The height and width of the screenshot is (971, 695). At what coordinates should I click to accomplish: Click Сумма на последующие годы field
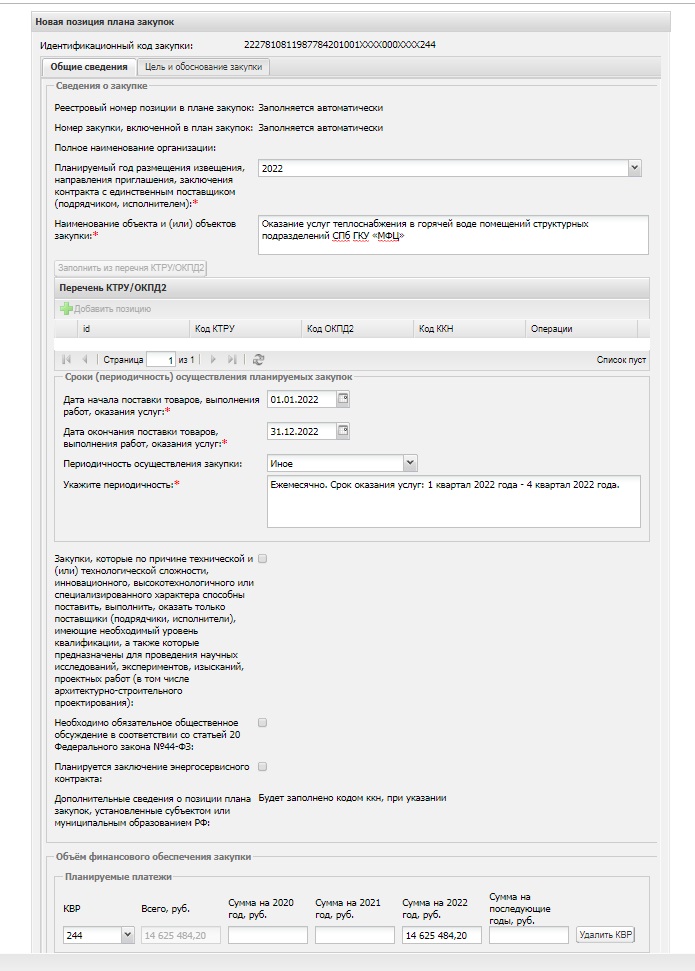[528, 935]
